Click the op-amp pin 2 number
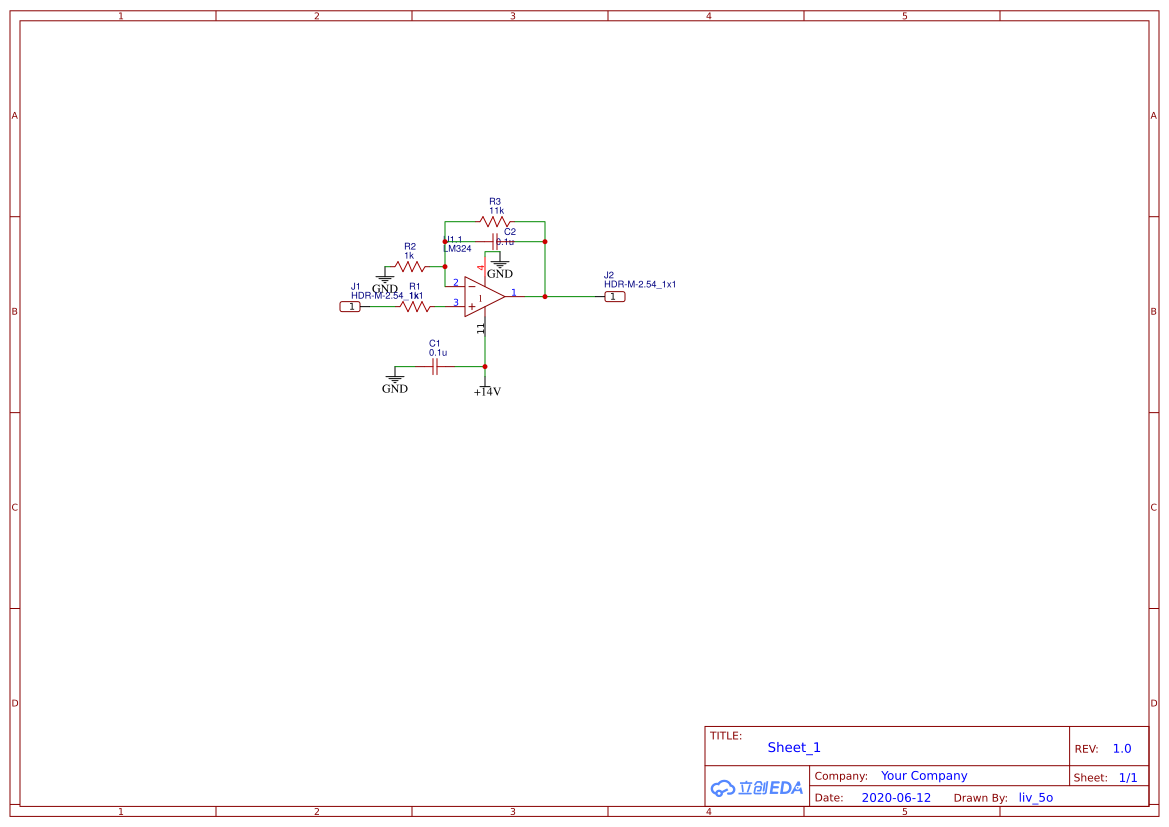1169x827 pixels. click(456, 283)
